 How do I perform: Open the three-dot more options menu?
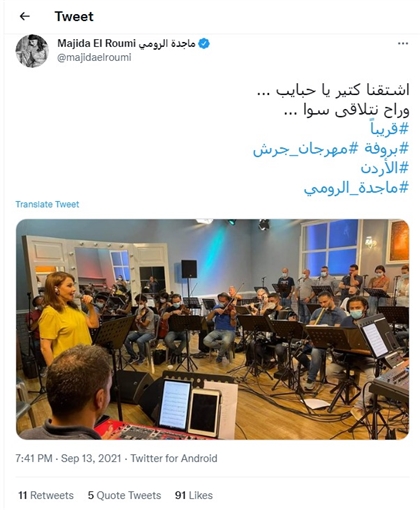pos(403,44)
